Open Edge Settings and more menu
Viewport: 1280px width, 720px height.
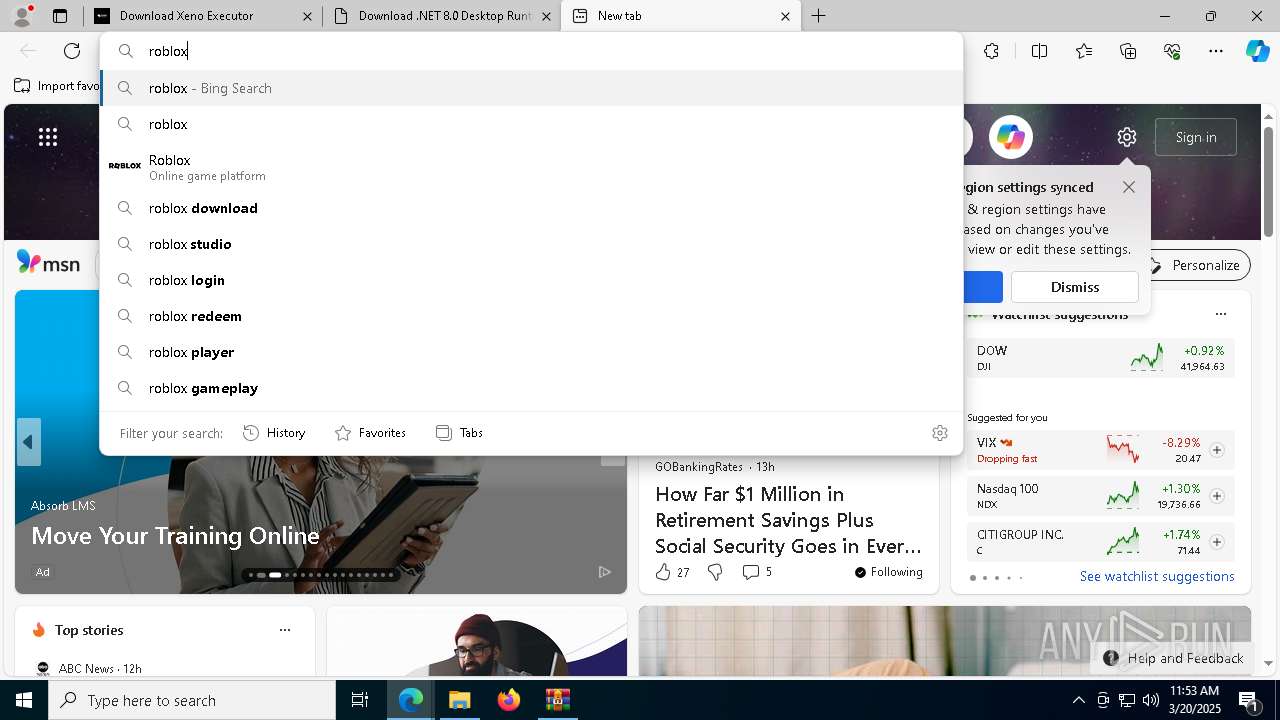point(1216,51)
